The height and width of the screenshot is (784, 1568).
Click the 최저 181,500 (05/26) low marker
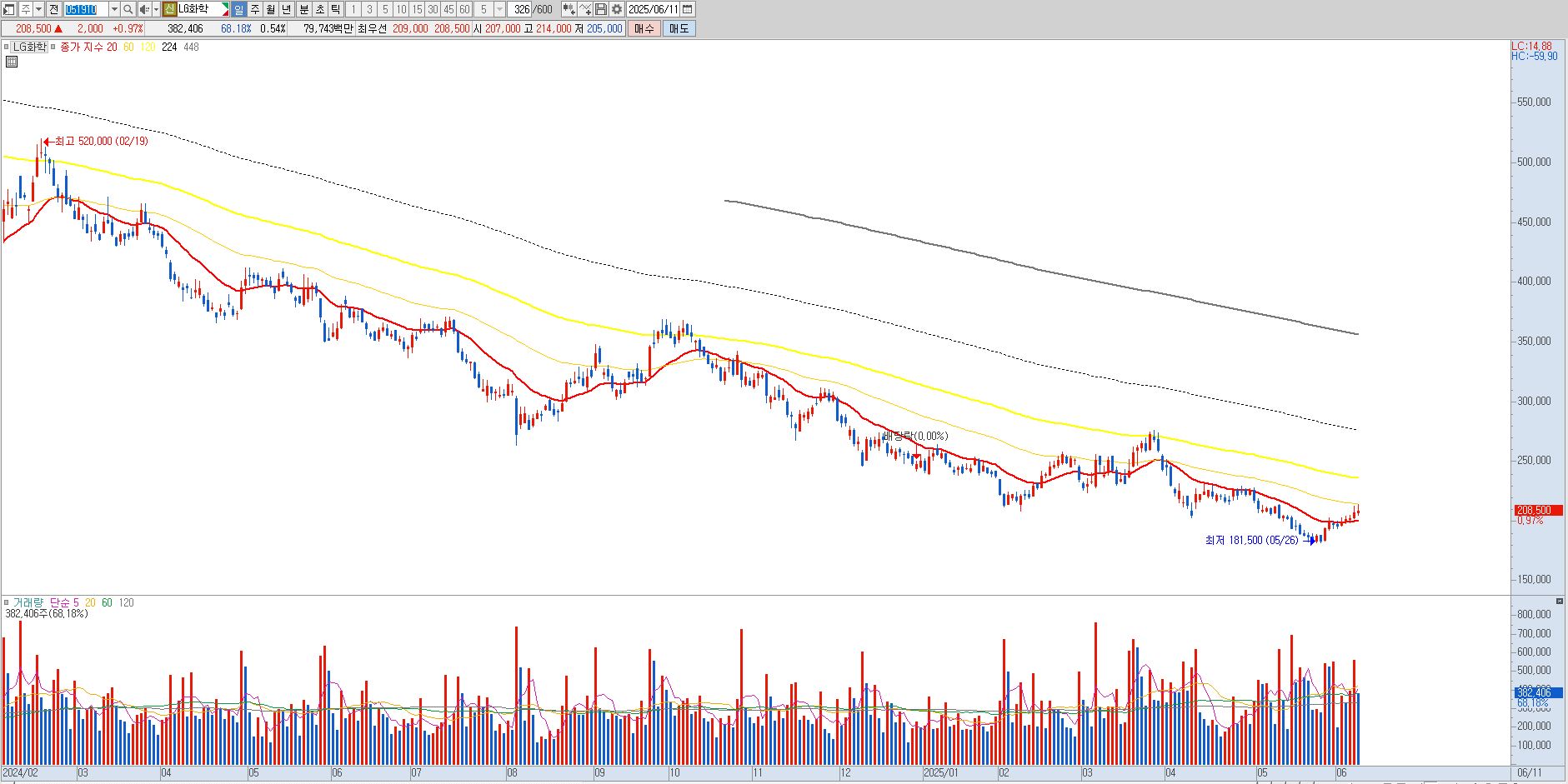1259,540
